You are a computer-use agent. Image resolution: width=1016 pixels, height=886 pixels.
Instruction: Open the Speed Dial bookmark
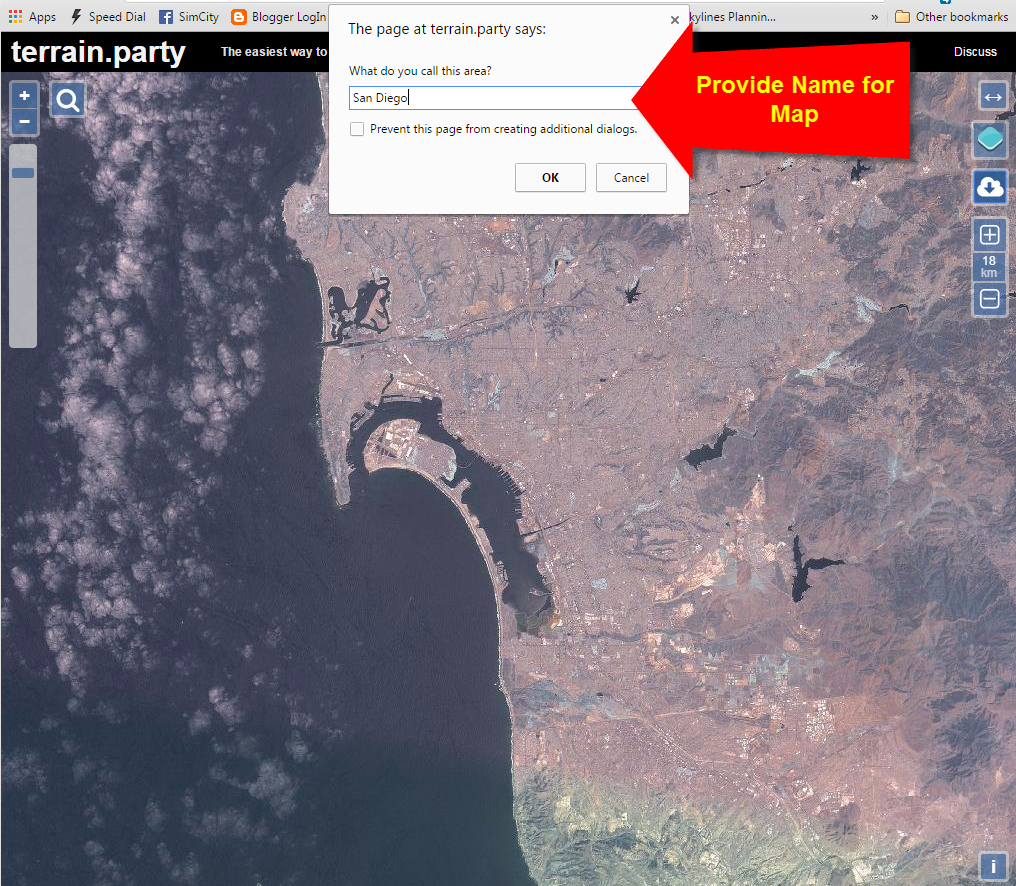pyautogui.click(x=108, y=17)
